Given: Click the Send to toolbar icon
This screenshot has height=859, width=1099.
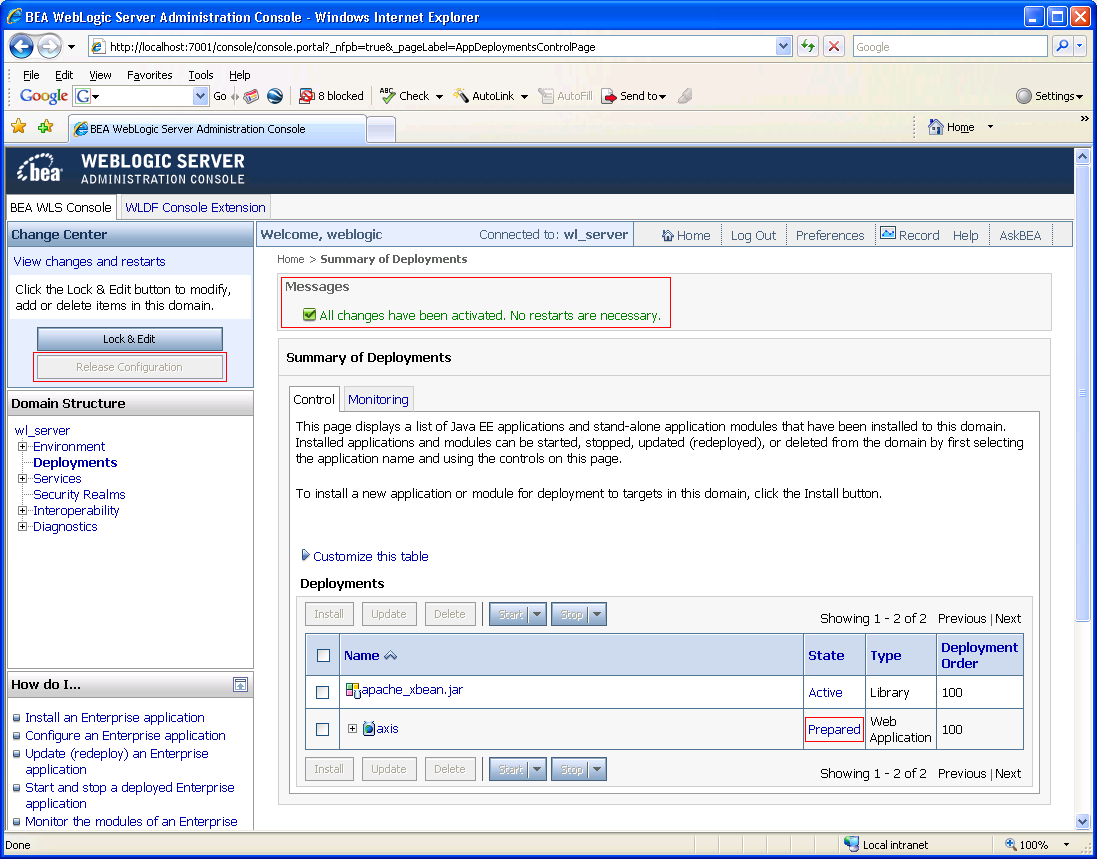Looking at the screenshot, I should [x=609, y=96].
